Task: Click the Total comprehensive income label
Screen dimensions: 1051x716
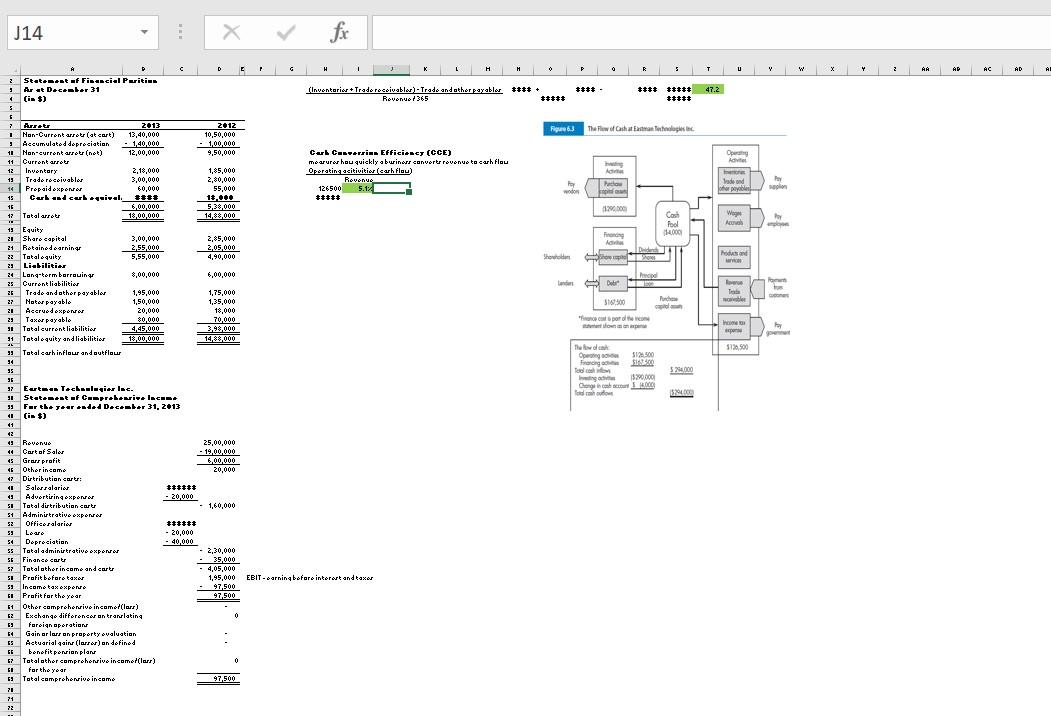Action: tap(69, 679)
